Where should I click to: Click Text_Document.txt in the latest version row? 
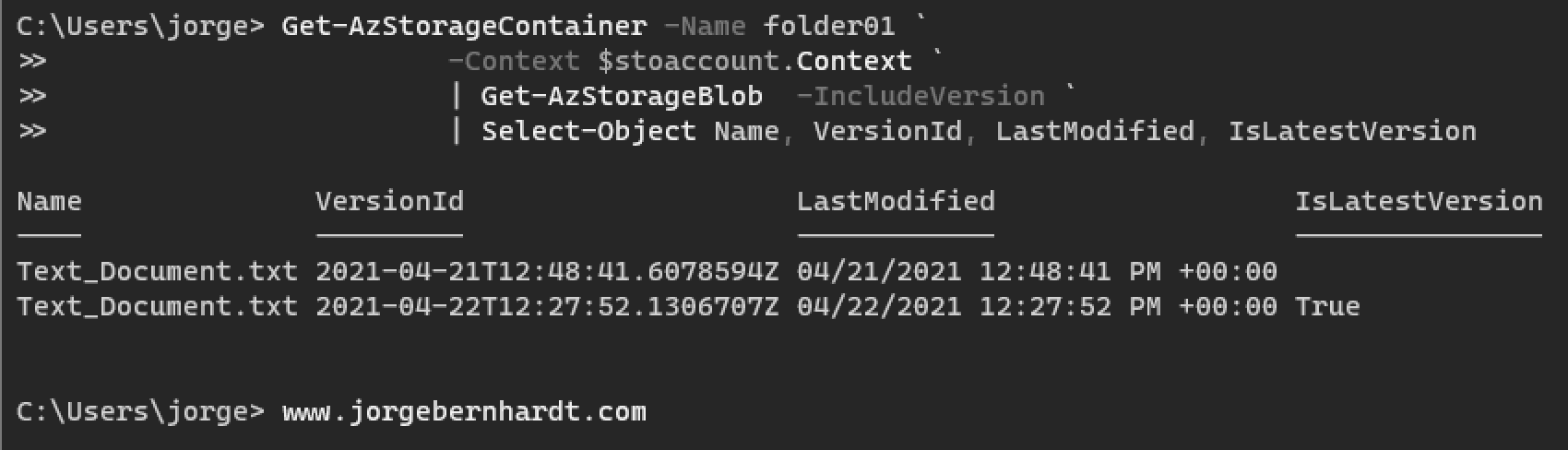coord(157,306)
